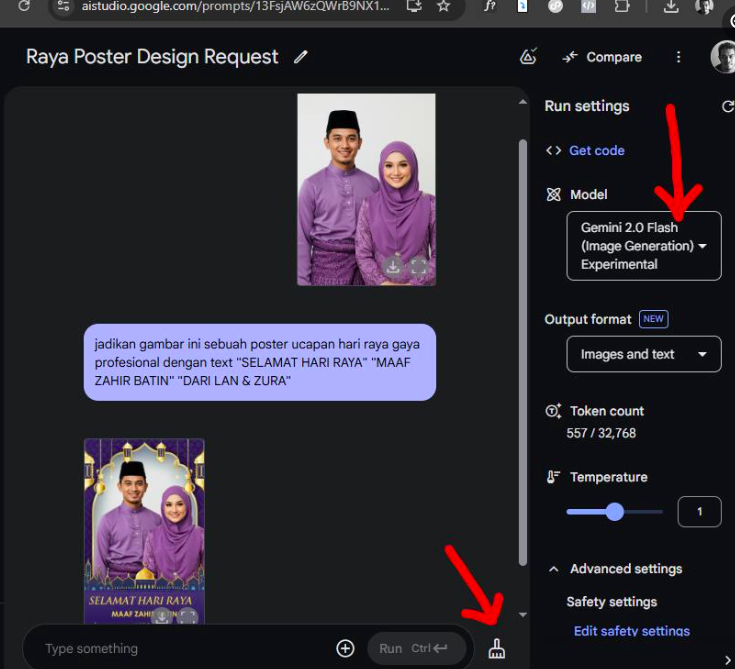This screenshot has width=735, height=669.
Task: Expand the generated Raya poster fullscreen
Action: (x=188, y=617)
